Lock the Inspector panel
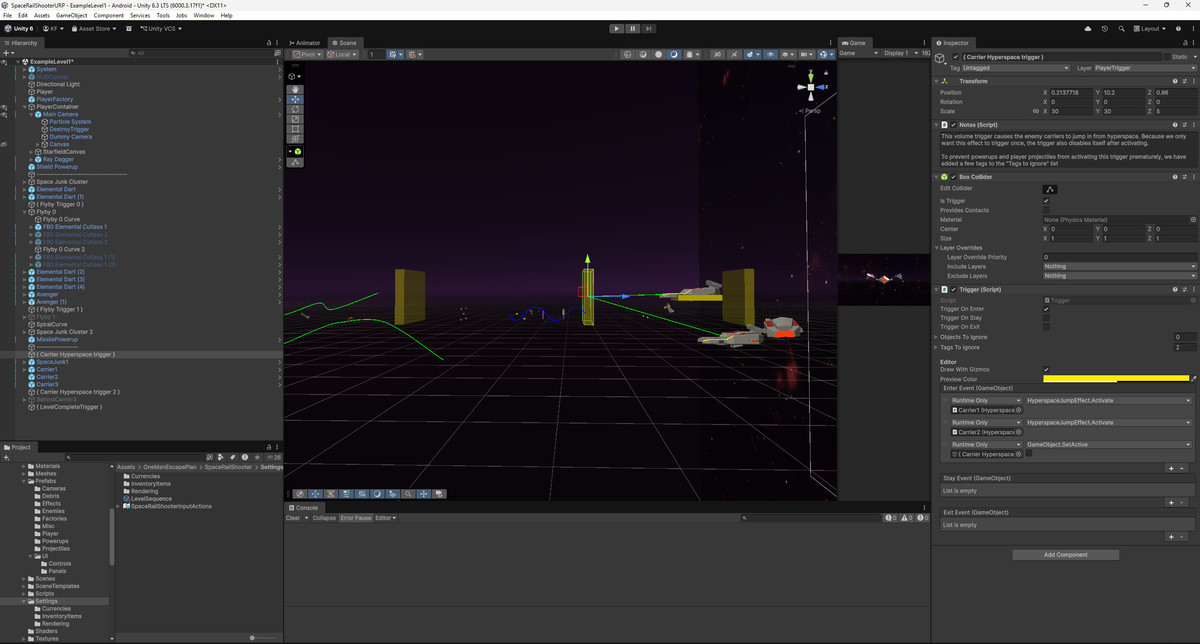1200x644 pixels. (x=1185, y=43)
